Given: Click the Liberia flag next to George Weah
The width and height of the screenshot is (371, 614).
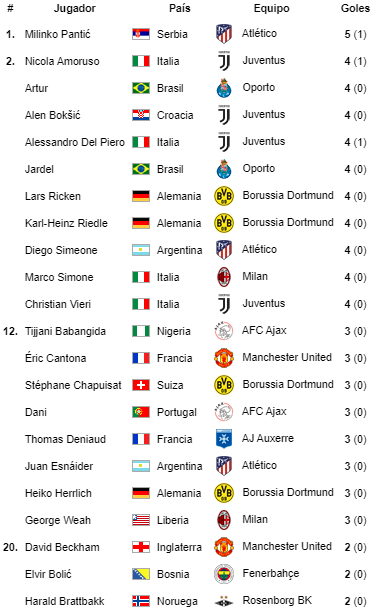Looking at the screenshot, I should click(x=141, y=520).
